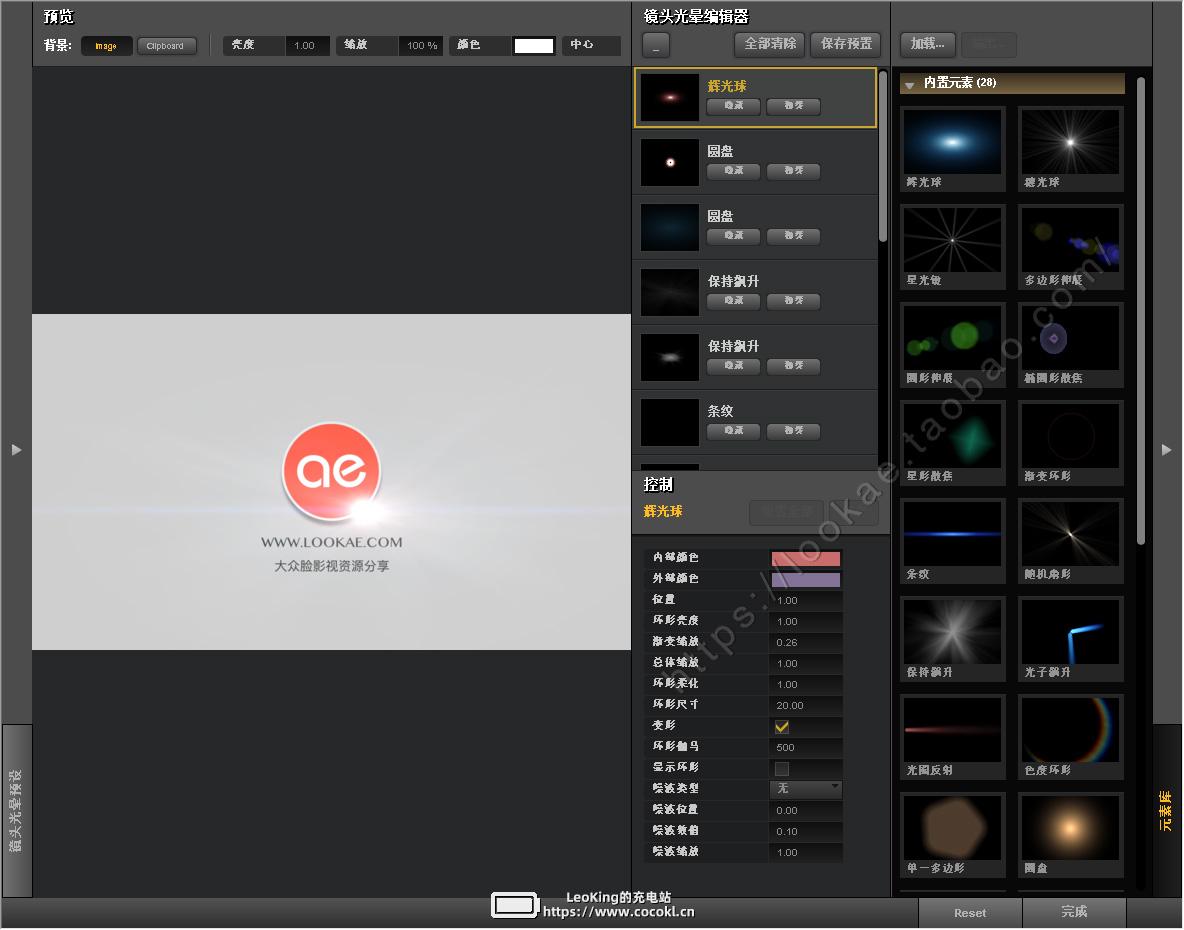This screenshot has width=1184, height=930.
Task: Add the blue 条纹 streak library element
Action: coord(952,541)
